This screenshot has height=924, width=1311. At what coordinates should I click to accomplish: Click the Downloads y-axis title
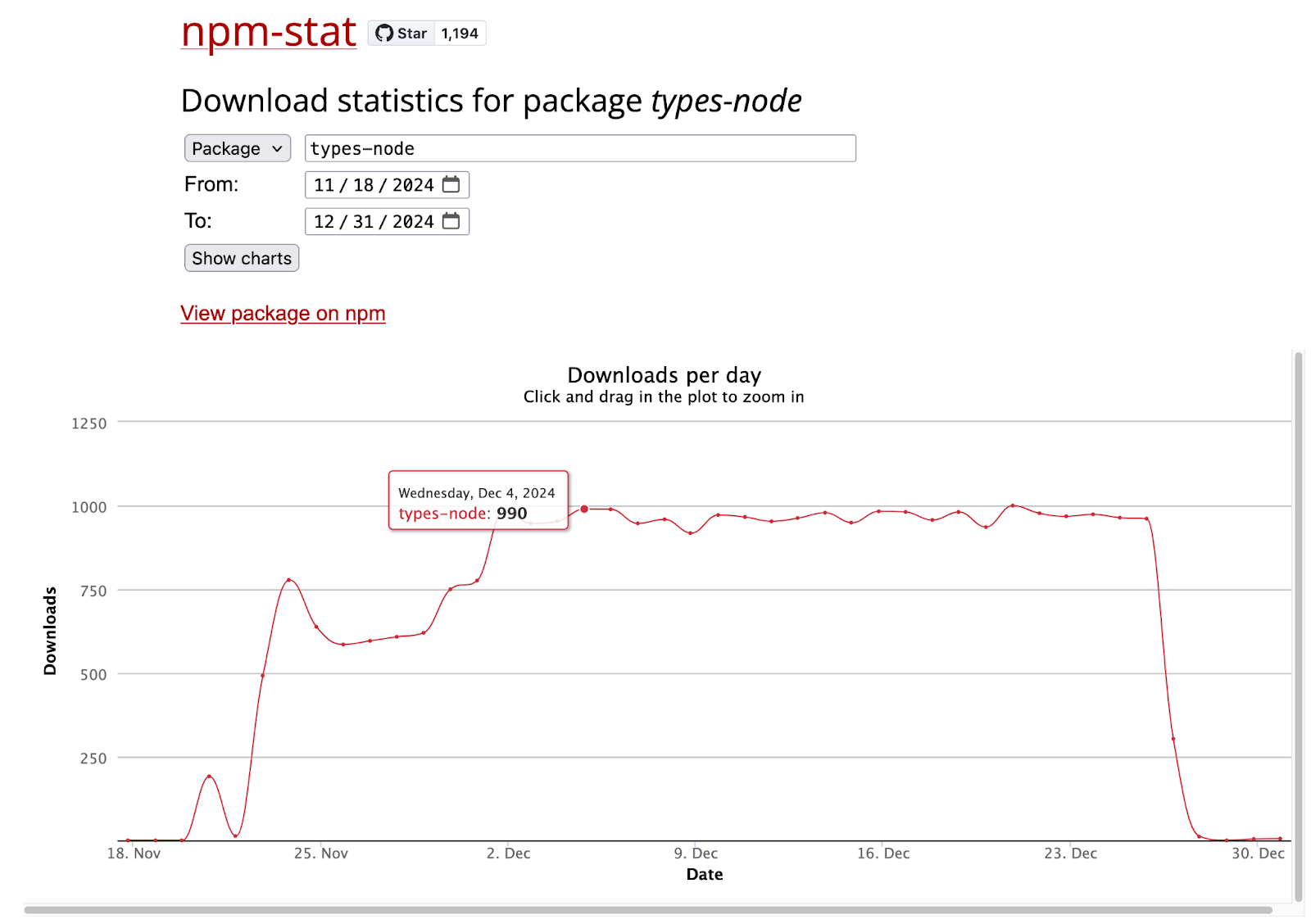[50, 631]
